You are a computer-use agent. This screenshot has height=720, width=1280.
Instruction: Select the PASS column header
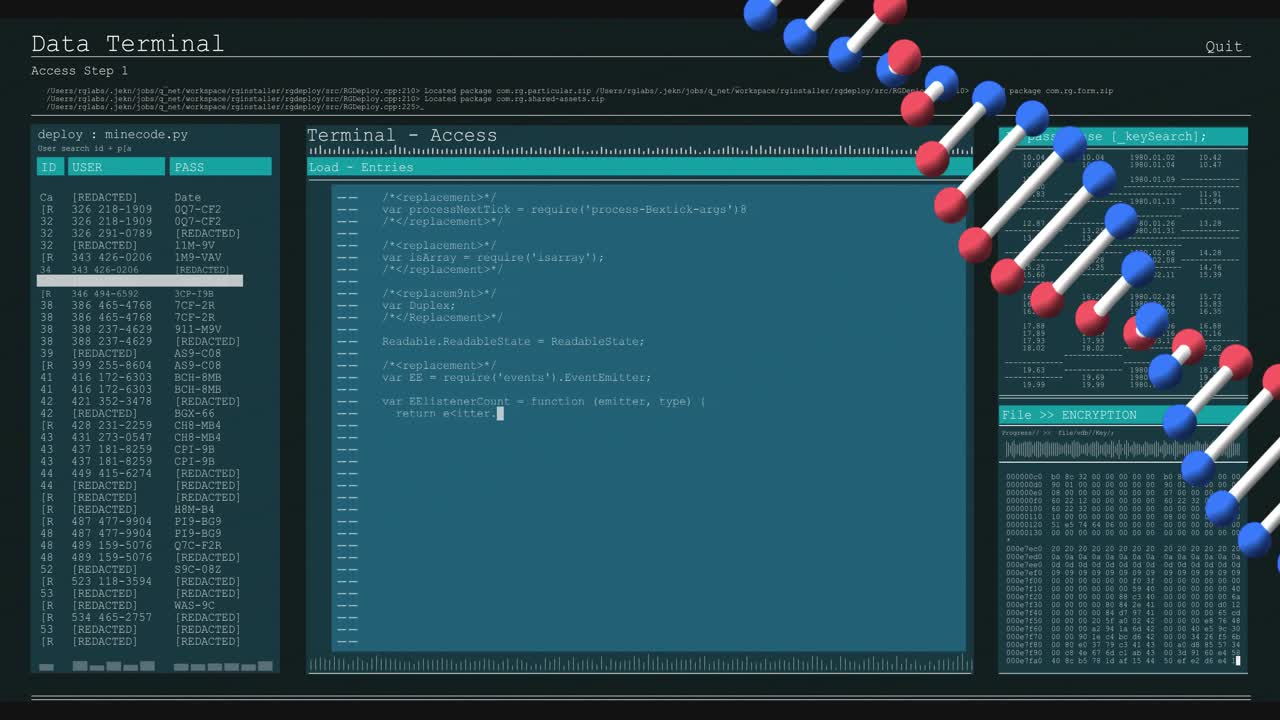point(220,167)
